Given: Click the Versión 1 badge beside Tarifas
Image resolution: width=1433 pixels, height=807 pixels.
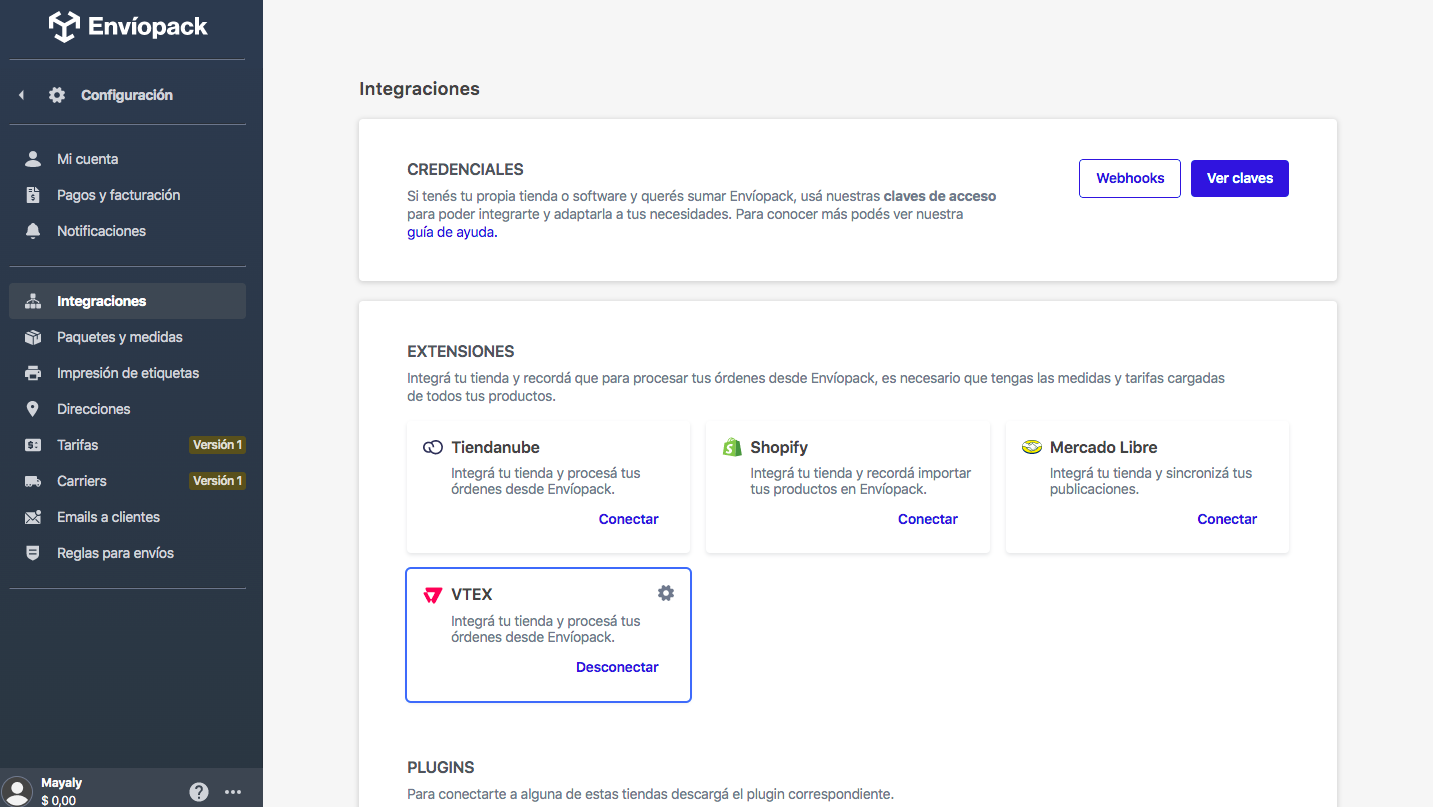Looking at the screenshot, I should coord(217,445).
